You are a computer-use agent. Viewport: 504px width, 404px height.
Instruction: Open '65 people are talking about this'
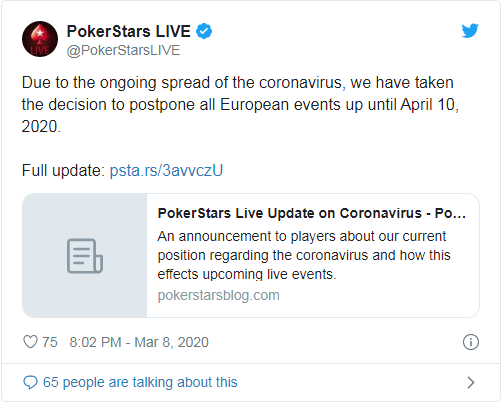140,382
